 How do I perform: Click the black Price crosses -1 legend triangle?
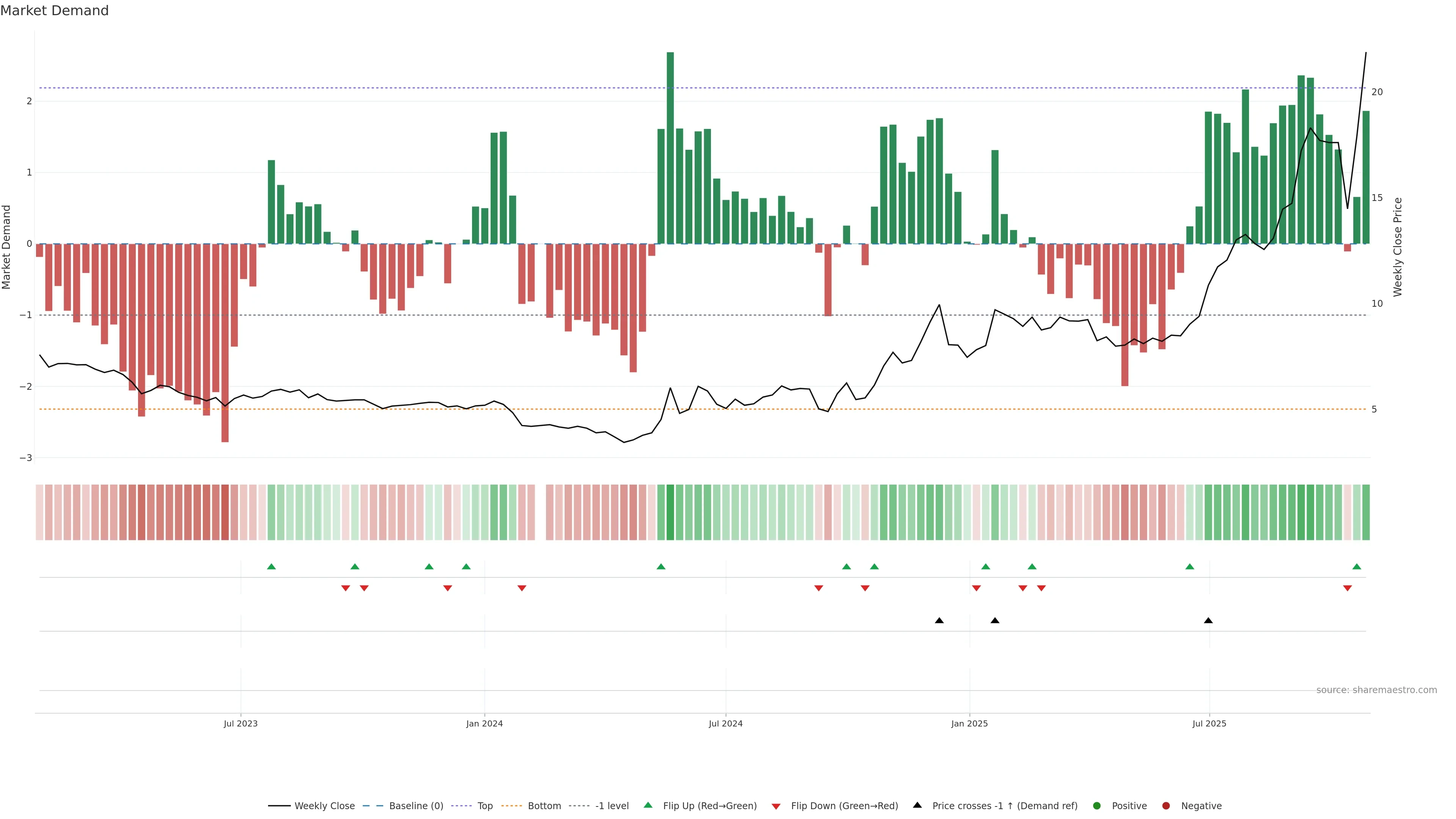point(917,805)
